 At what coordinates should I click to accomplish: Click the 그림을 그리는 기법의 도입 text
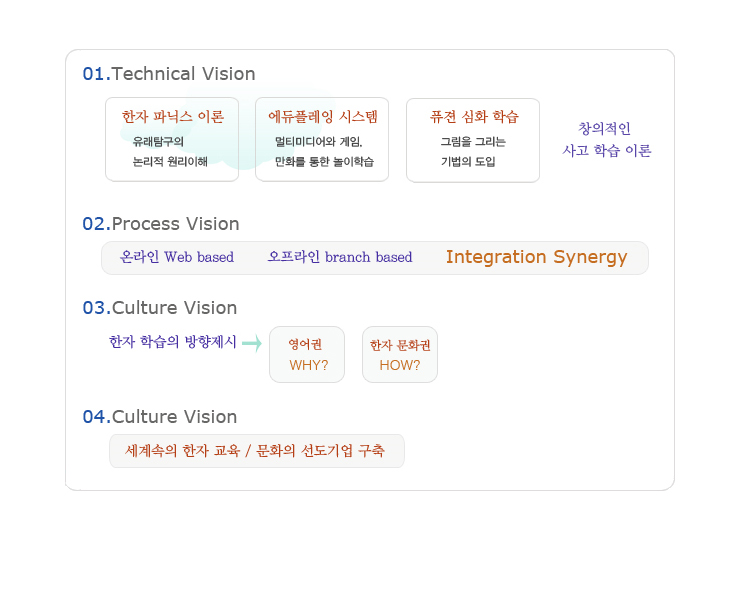[473, 152]
